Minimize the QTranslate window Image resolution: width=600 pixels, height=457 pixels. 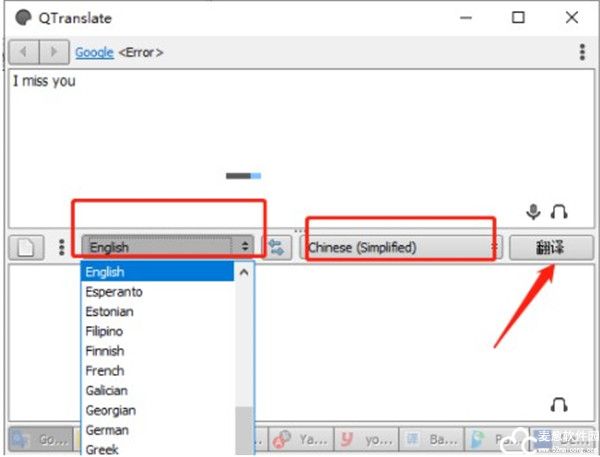coord(466,18)
